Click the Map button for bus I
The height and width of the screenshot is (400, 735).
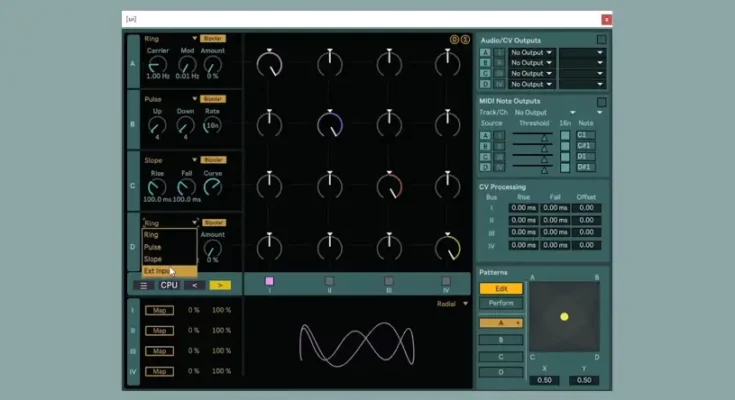160,310
